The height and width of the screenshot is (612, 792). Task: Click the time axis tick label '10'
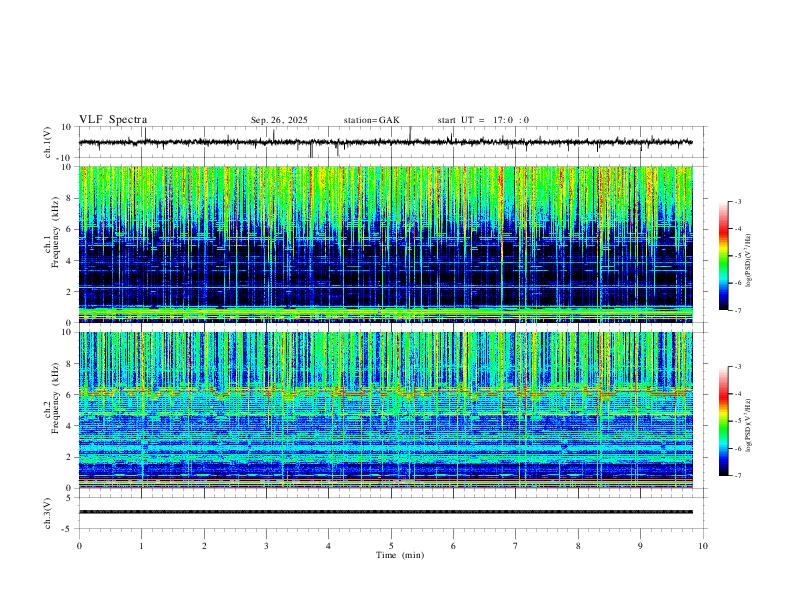click(x=703, y=546)
